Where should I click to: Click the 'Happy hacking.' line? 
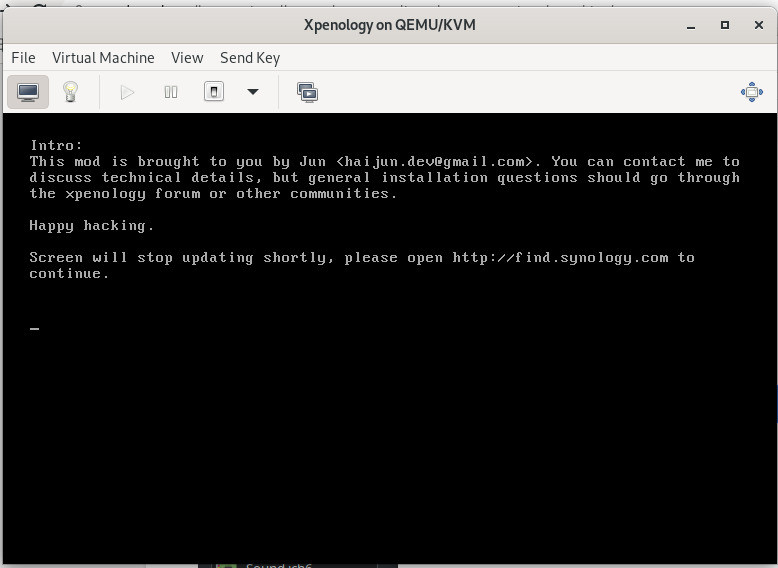click(92, 226)
